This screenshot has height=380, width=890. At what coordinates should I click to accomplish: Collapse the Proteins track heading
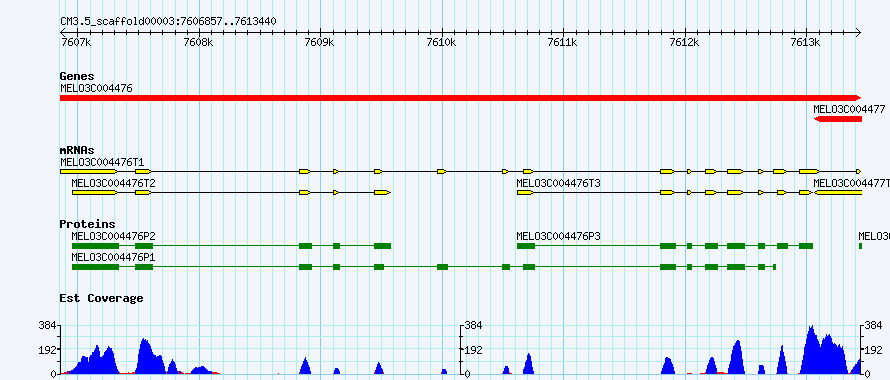click(87, 224)
